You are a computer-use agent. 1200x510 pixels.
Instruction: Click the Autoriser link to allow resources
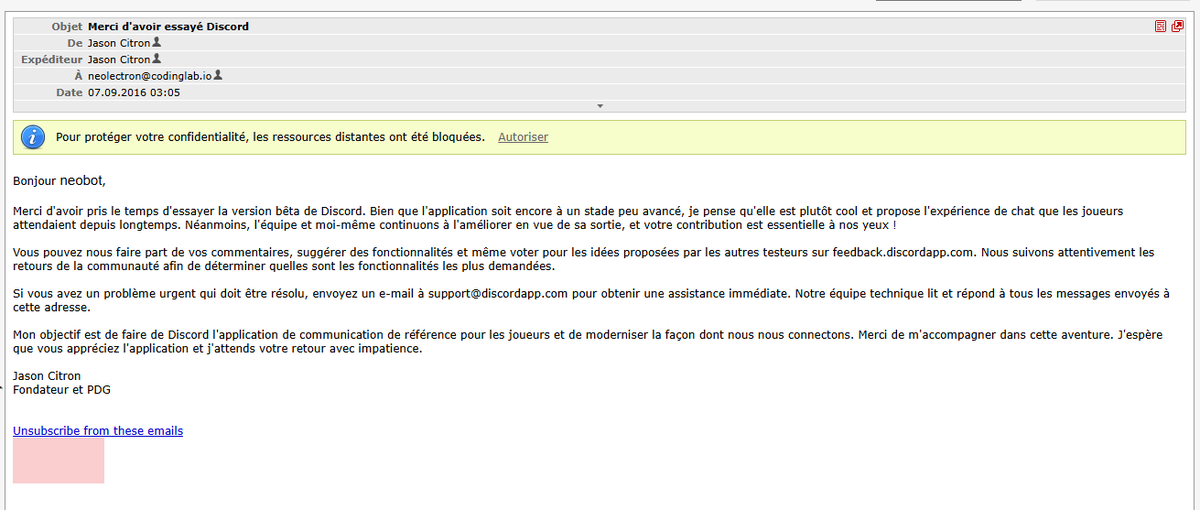coord(523,137)
